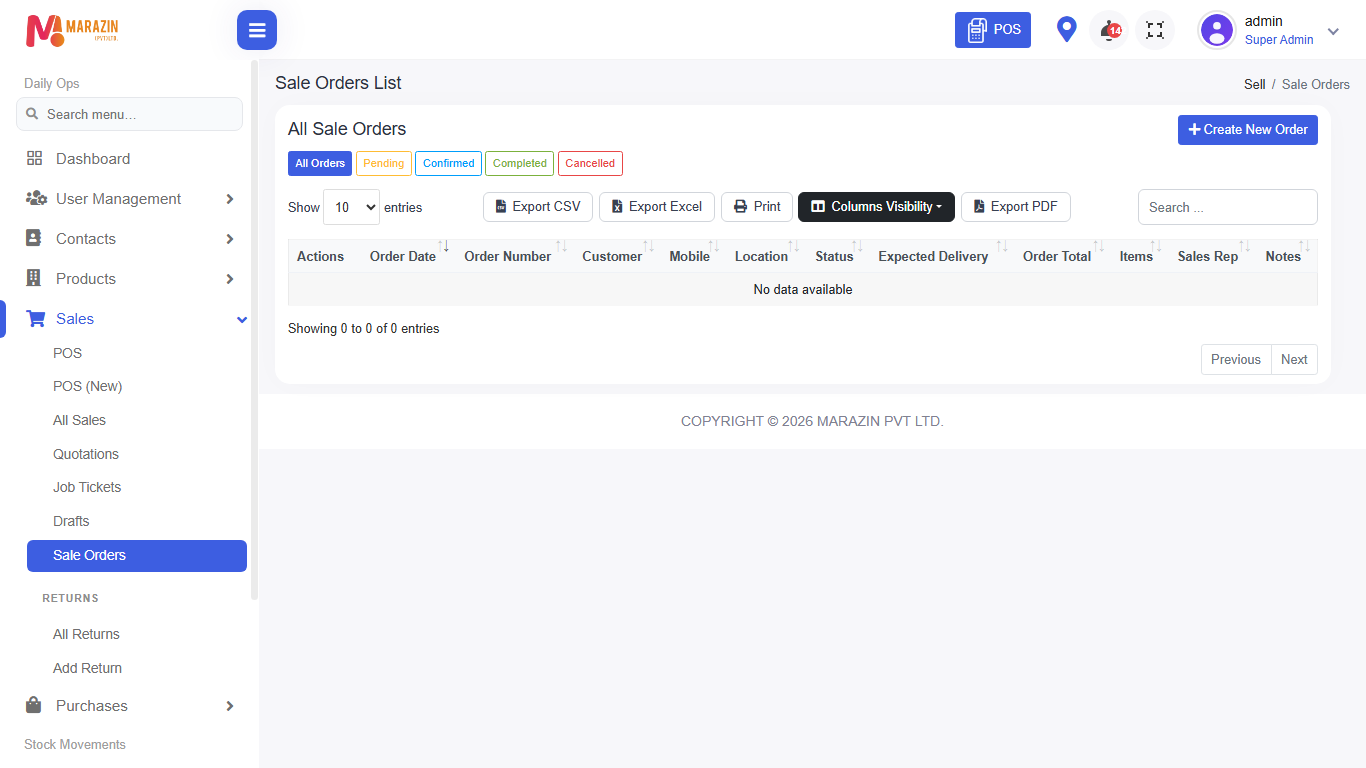
Task: Toggle fullscreen mode icon
Action: 1155,30
